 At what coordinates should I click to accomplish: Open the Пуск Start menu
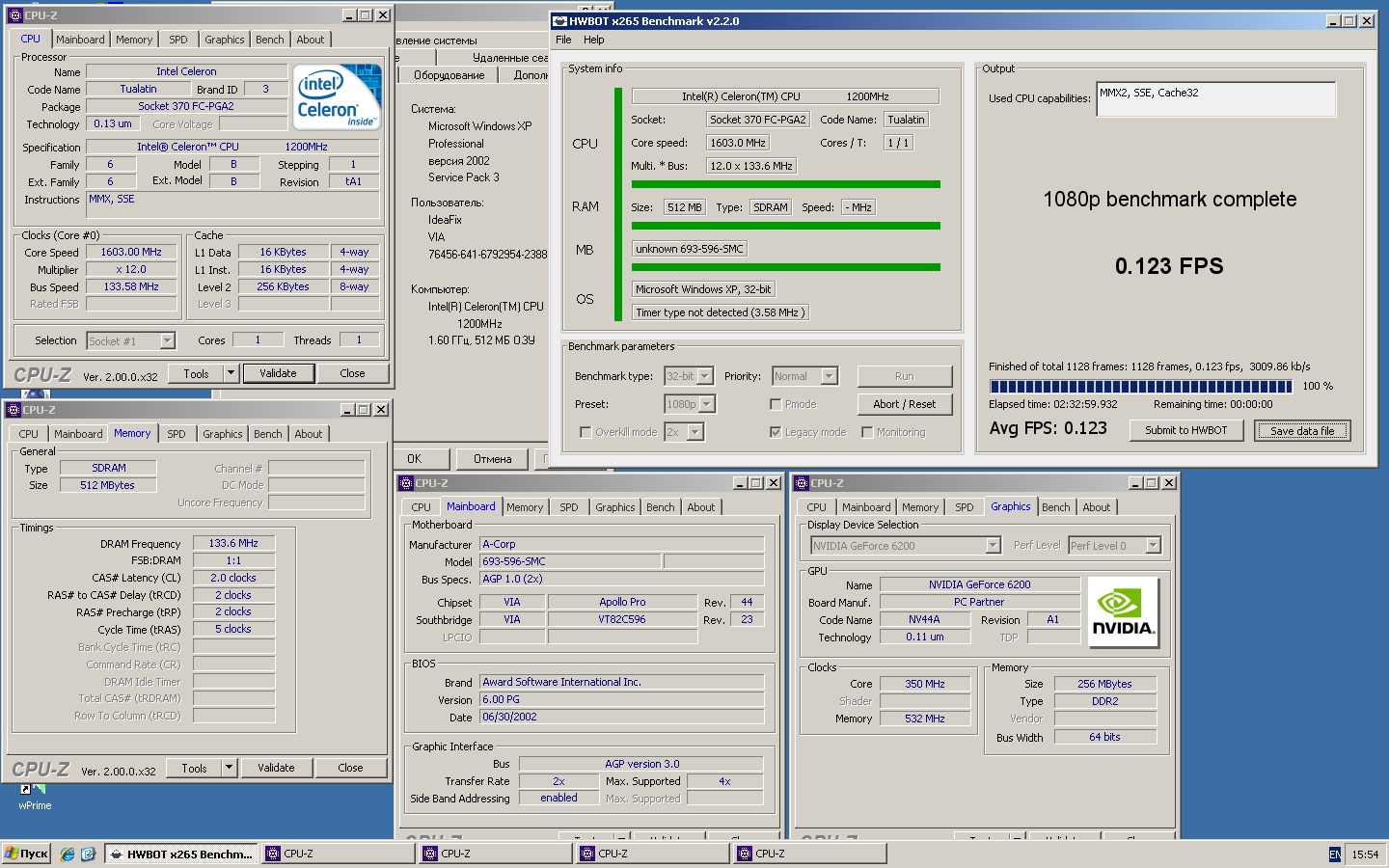(x=27, y=854)
